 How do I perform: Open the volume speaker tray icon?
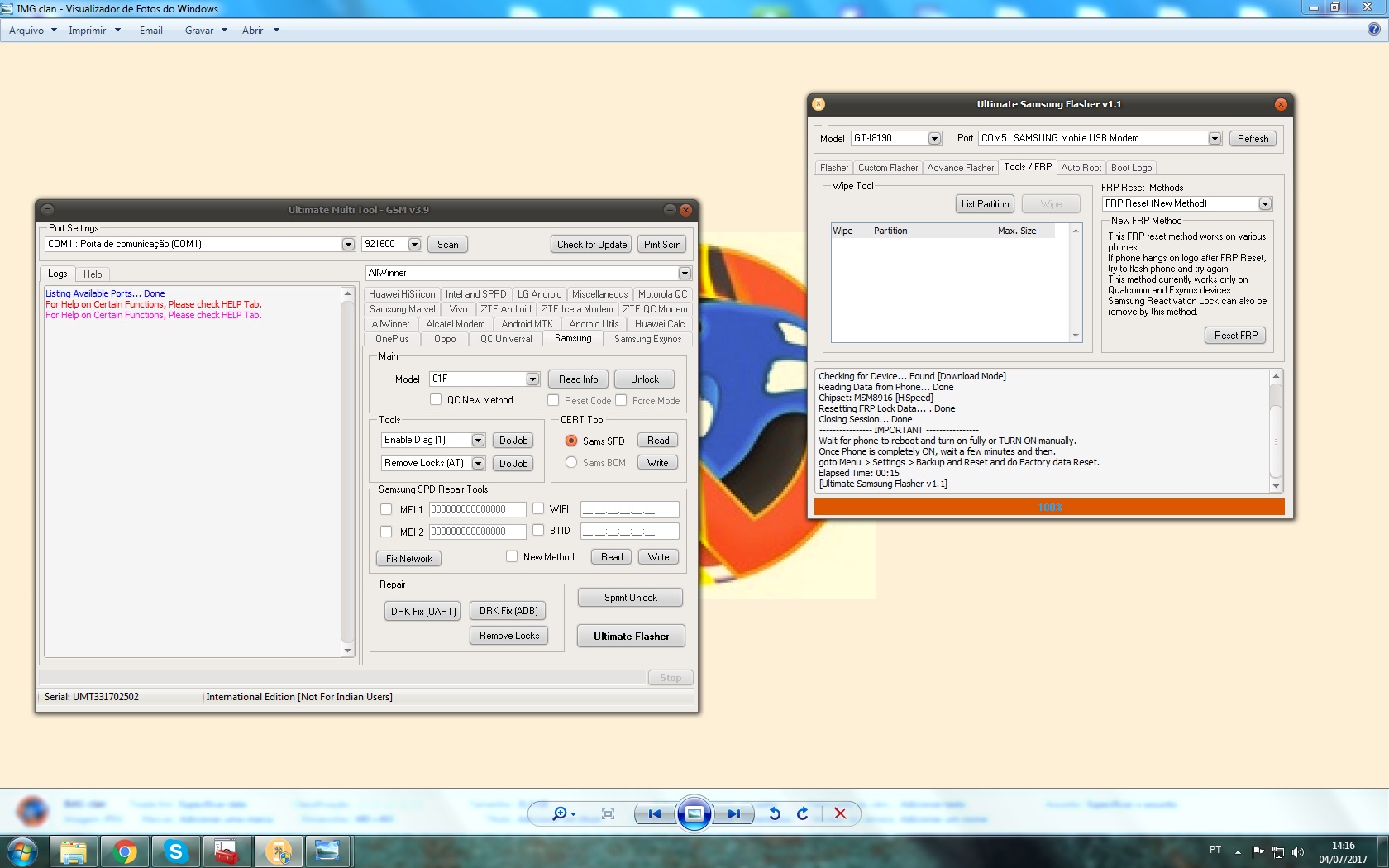click(x=1298, y=852)
